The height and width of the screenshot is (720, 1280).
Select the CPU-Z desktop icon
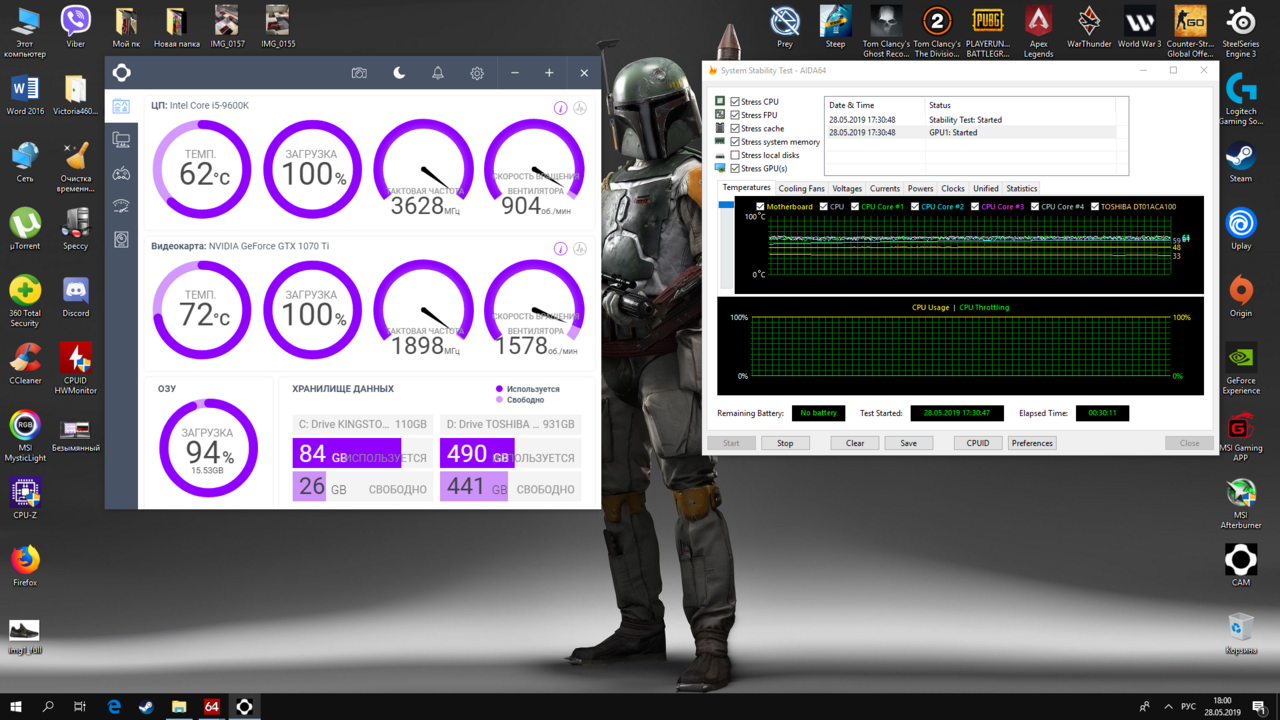click(25, 498)
